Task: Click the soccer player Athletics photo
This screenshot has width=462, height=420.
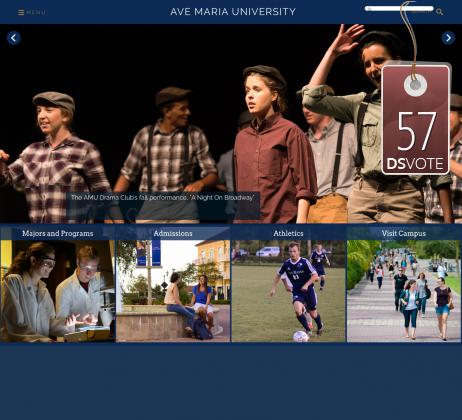Action: [288, 291]
